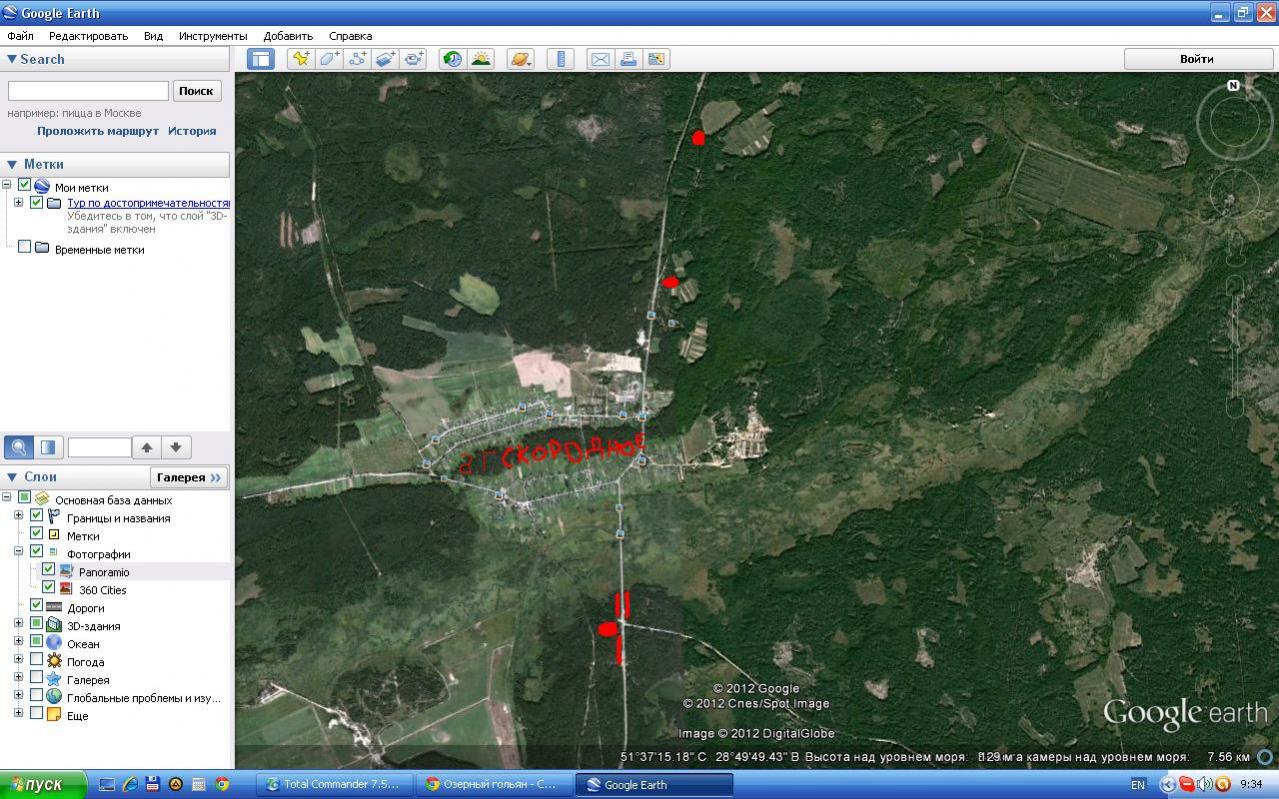Expand the 3D-здания layer tree node
Viewport: 1279px width, 799px height.
(x=18, y=625)
